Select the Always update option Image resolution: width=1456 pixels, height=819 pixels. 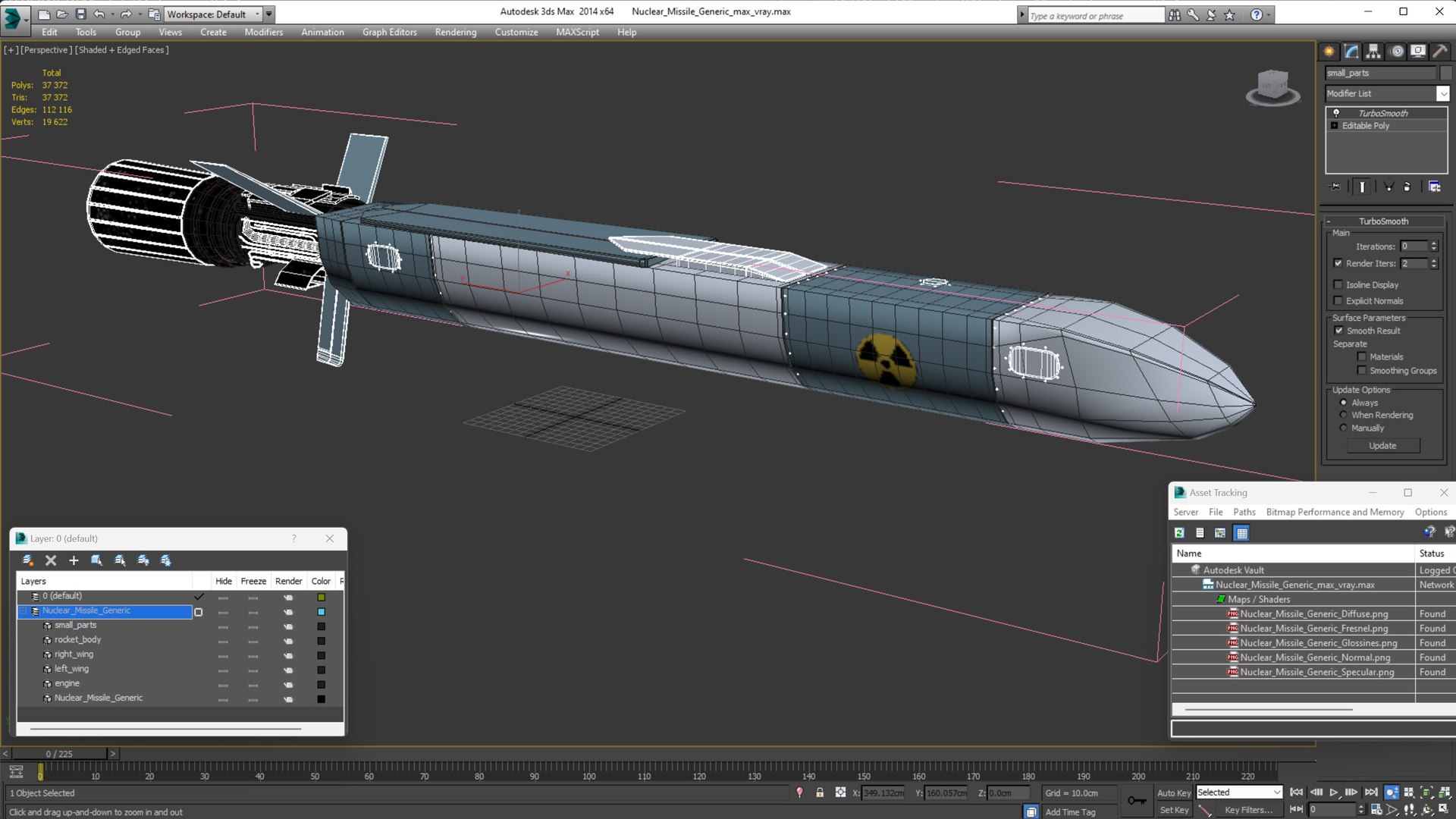1343,403
